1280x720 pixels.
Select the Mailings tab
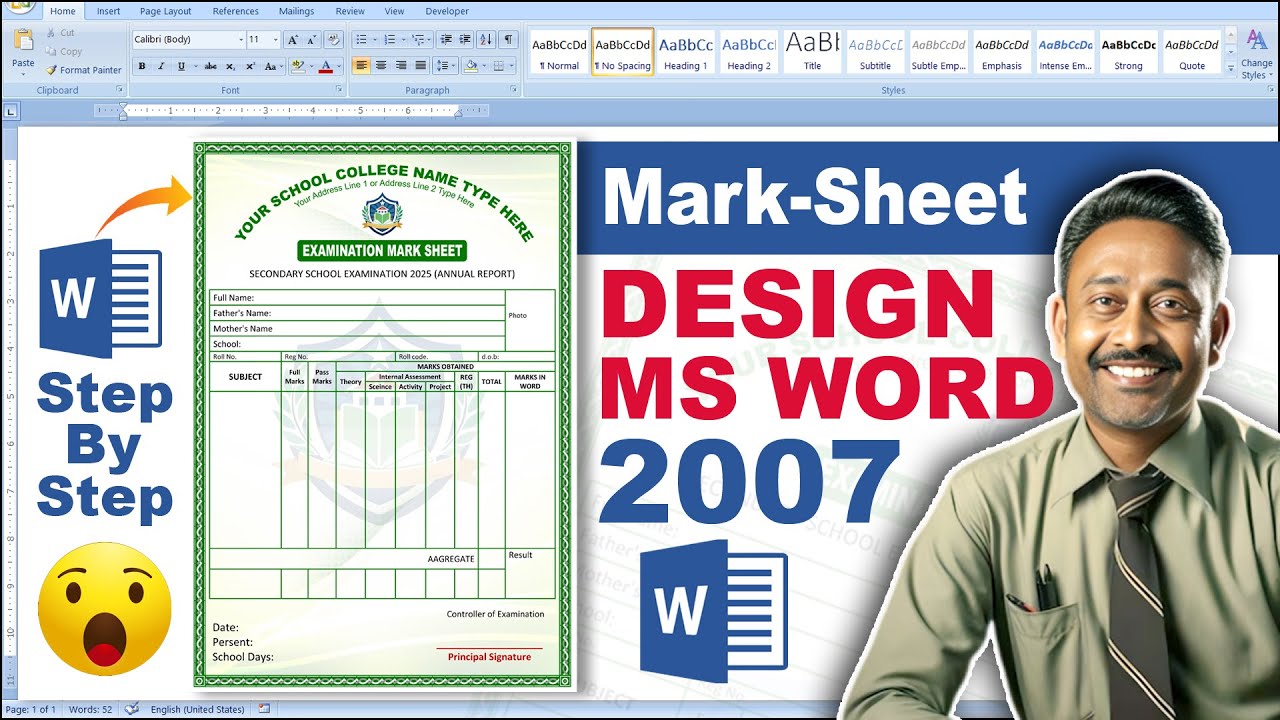coord(296,11)
